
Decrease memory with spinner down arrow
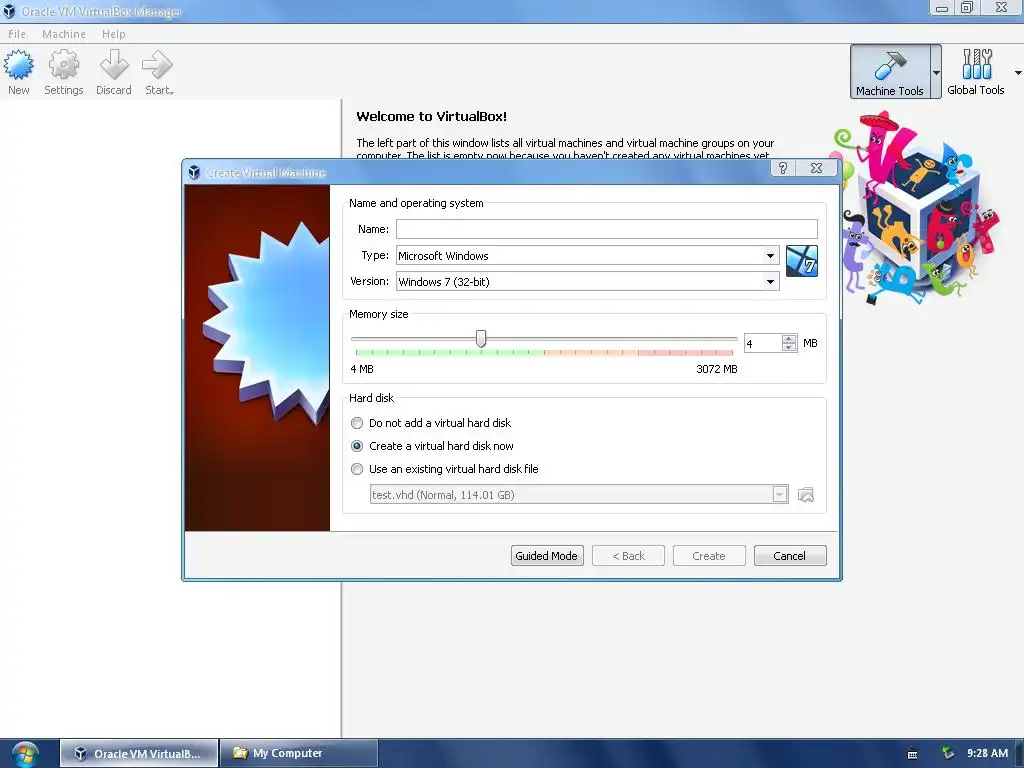[x=789, y=348]
